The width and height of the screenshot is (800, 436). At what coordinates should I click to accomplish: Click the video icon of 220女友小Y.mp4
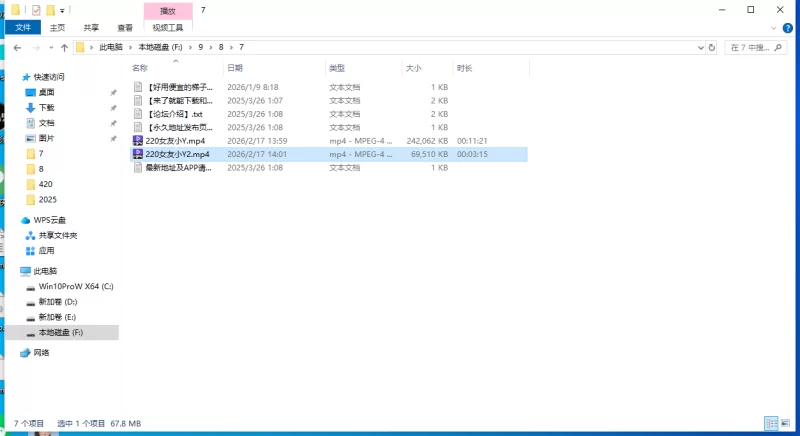(x=138, y=141)
